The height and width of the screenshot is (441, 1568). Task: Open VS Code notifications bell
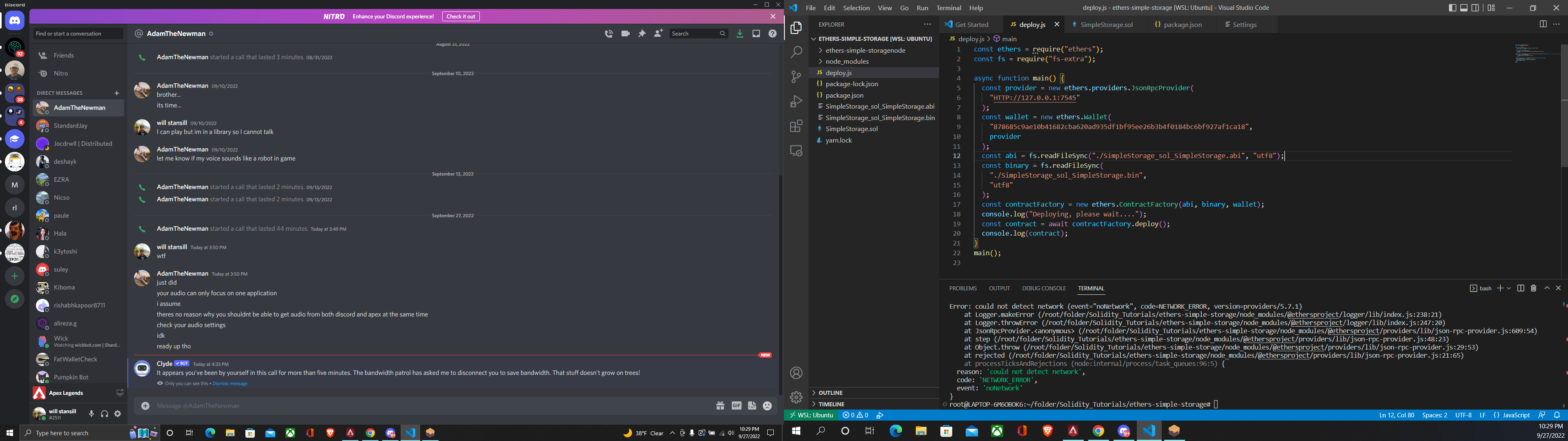(x=1557, y=415)
